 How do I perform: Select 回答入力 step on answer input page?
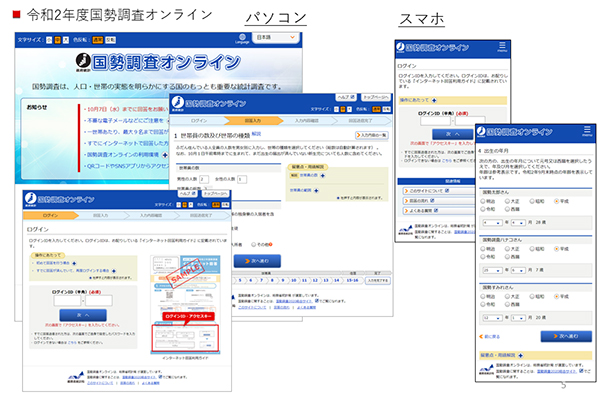pyautogui.click(x=253, y=121)
